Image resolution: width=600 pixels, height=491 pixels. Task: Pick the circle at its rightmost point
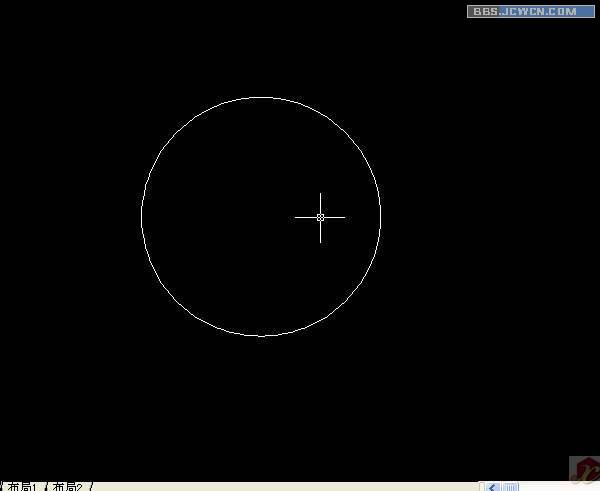(x=381, y=216)
